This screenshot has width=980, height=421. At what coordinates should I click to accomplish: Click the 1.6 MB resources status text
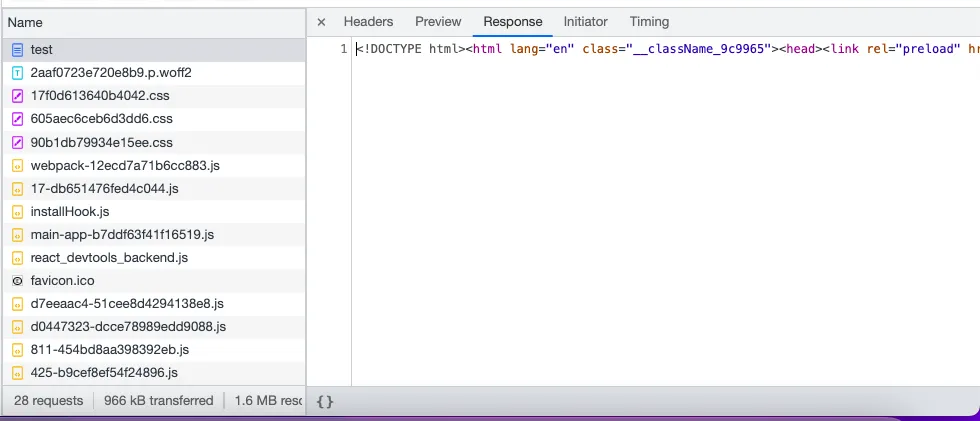point(269,400)
